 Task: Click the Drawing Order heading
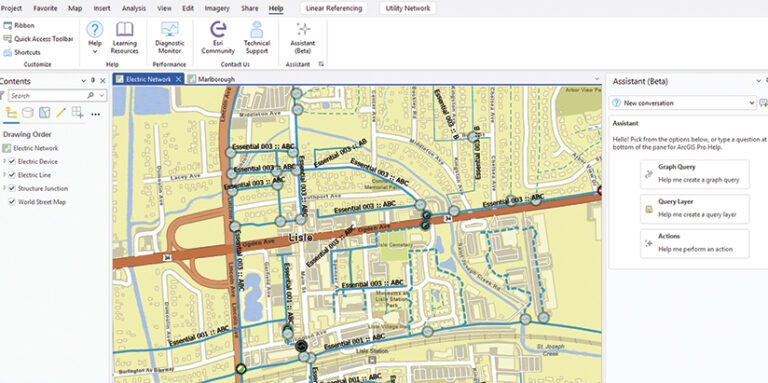coord(27,134)
